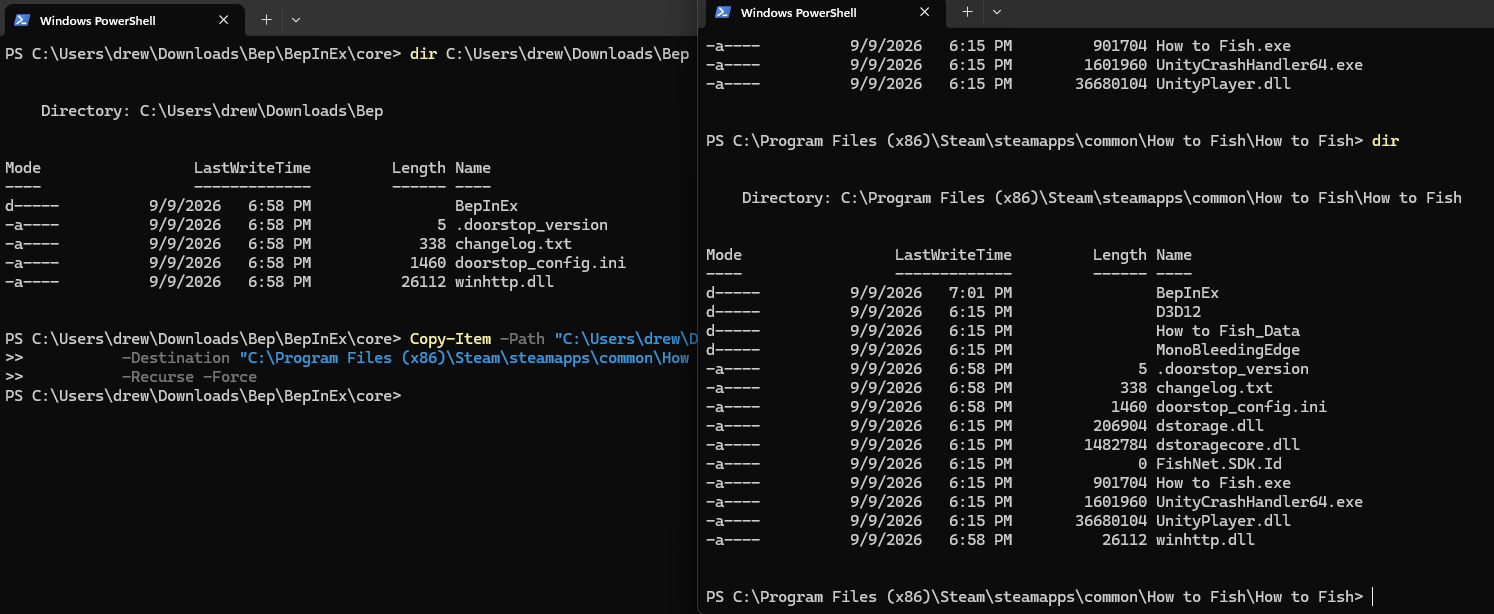Click the -Recurse -Force parameters line
This screenshot has width=1494, height=614.
(189, 377)
